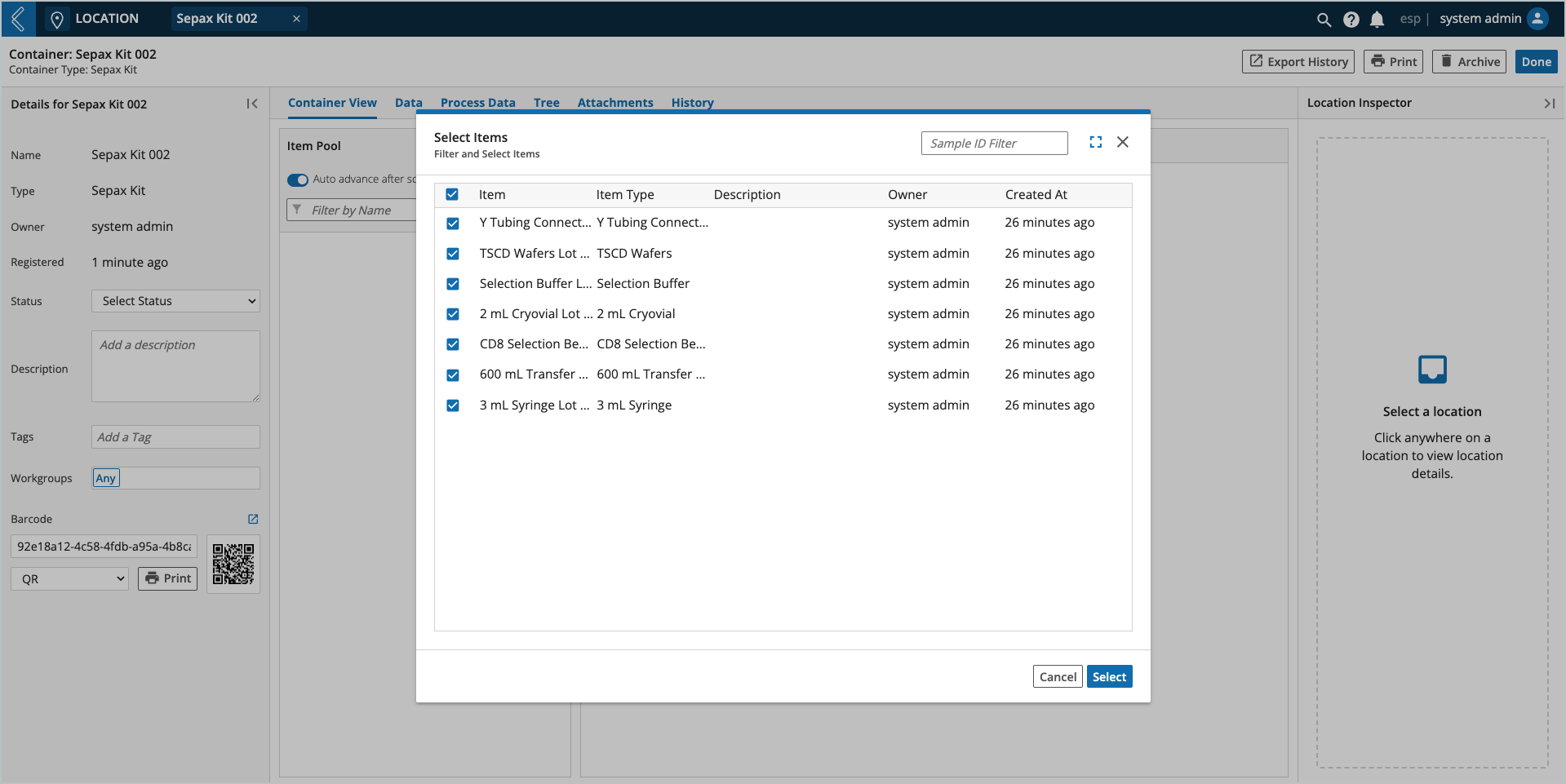Viewport: 1566px width, 784px height.
Task: Click the barcode value text field
Action: [104, 547]
